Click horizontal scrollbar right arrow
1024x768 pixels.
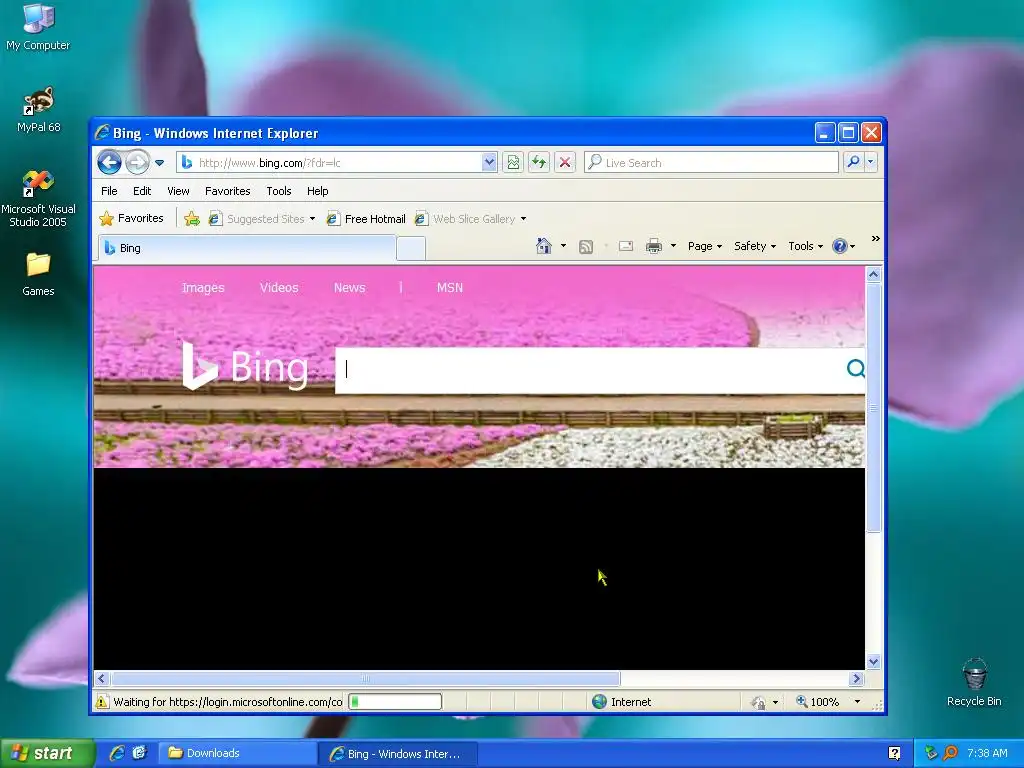click(856, 679)
